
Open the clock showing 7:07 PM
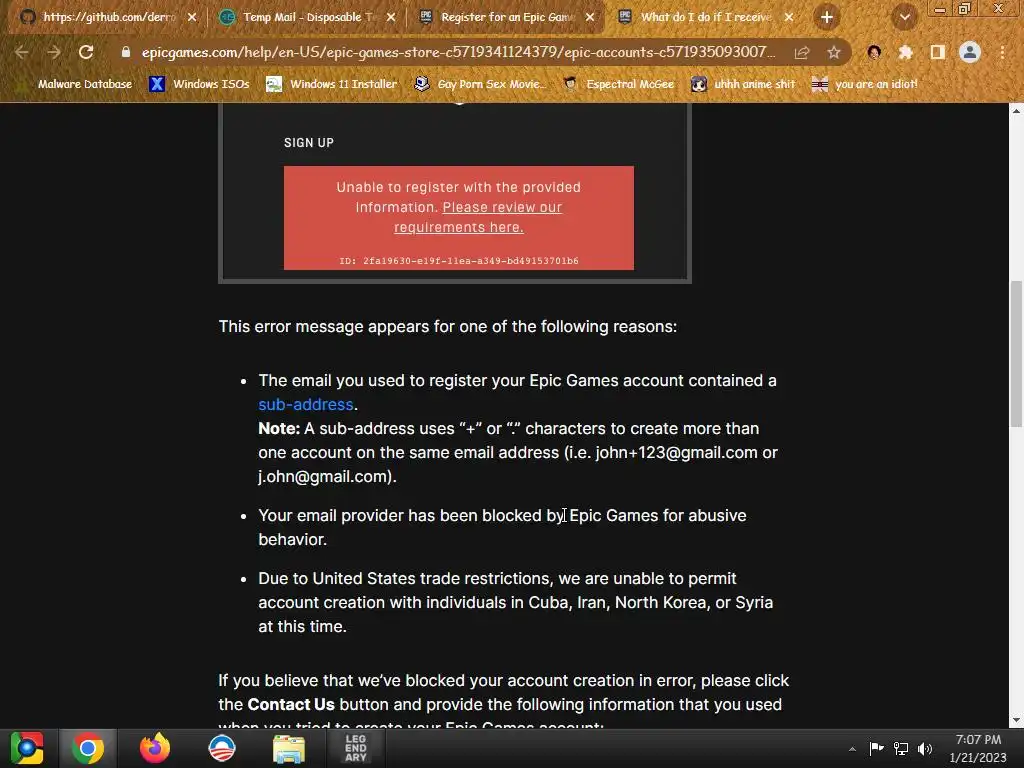pyautogui.click(x=978, y=748)
